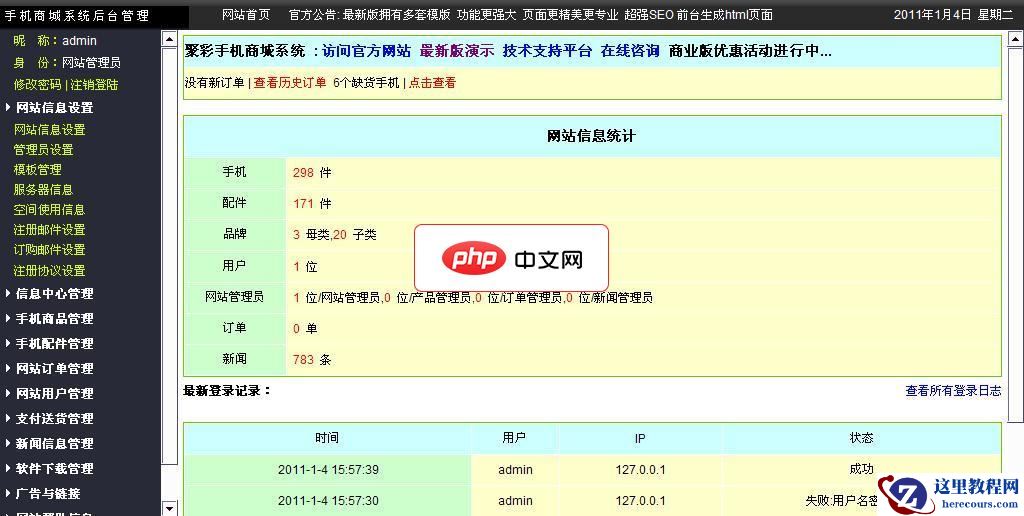Open 注册邮件设置 in the sidebar
The height and width of the screenshot is (516, 1024).
coord(50,230)
